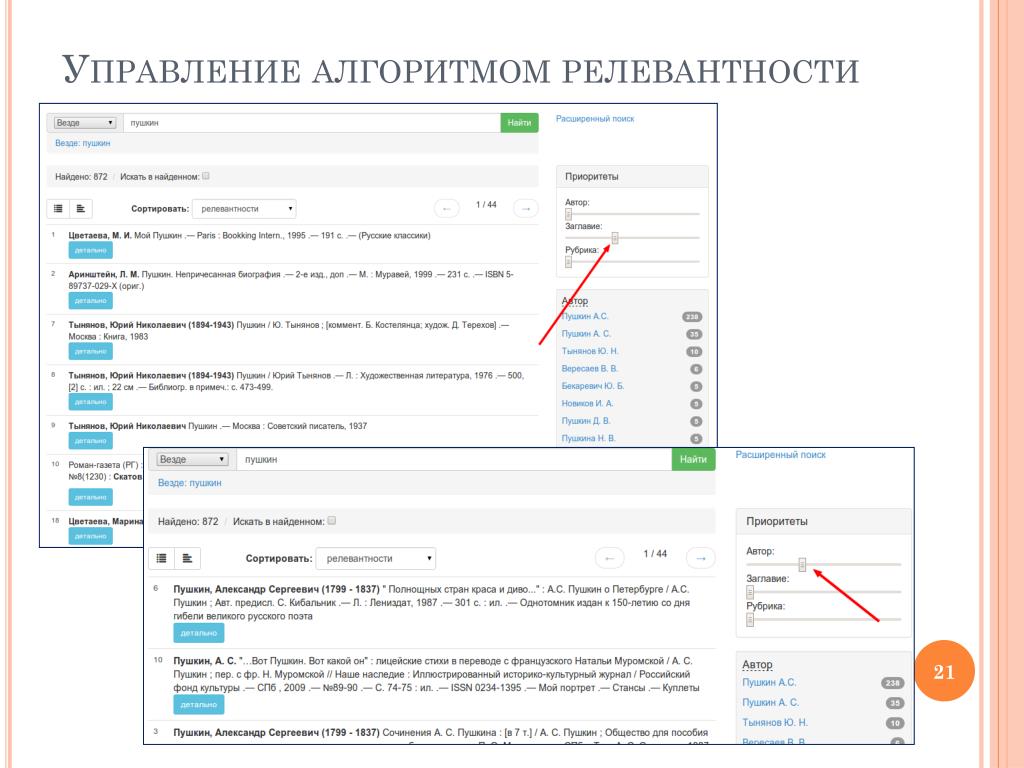Filter by author 'Тынянов Ю. Н.' in lower window
1024x768 pixels.
pyautogui.click(x=775, y=722)
